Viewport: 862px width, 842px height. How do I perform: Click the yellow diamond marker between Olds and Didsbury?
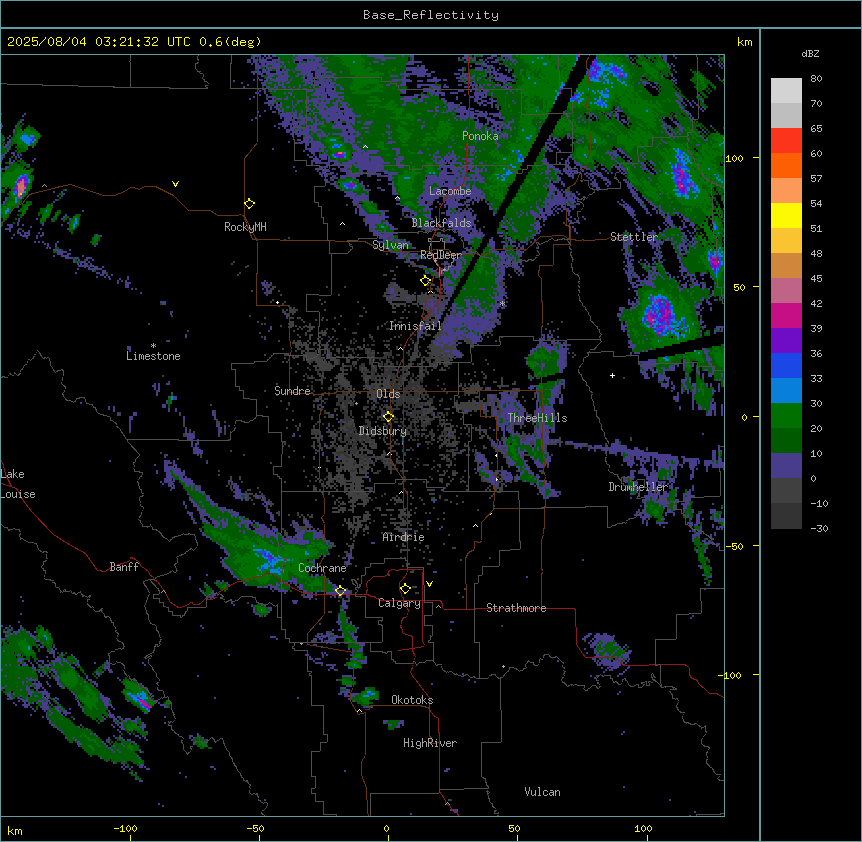pos(388,417)
